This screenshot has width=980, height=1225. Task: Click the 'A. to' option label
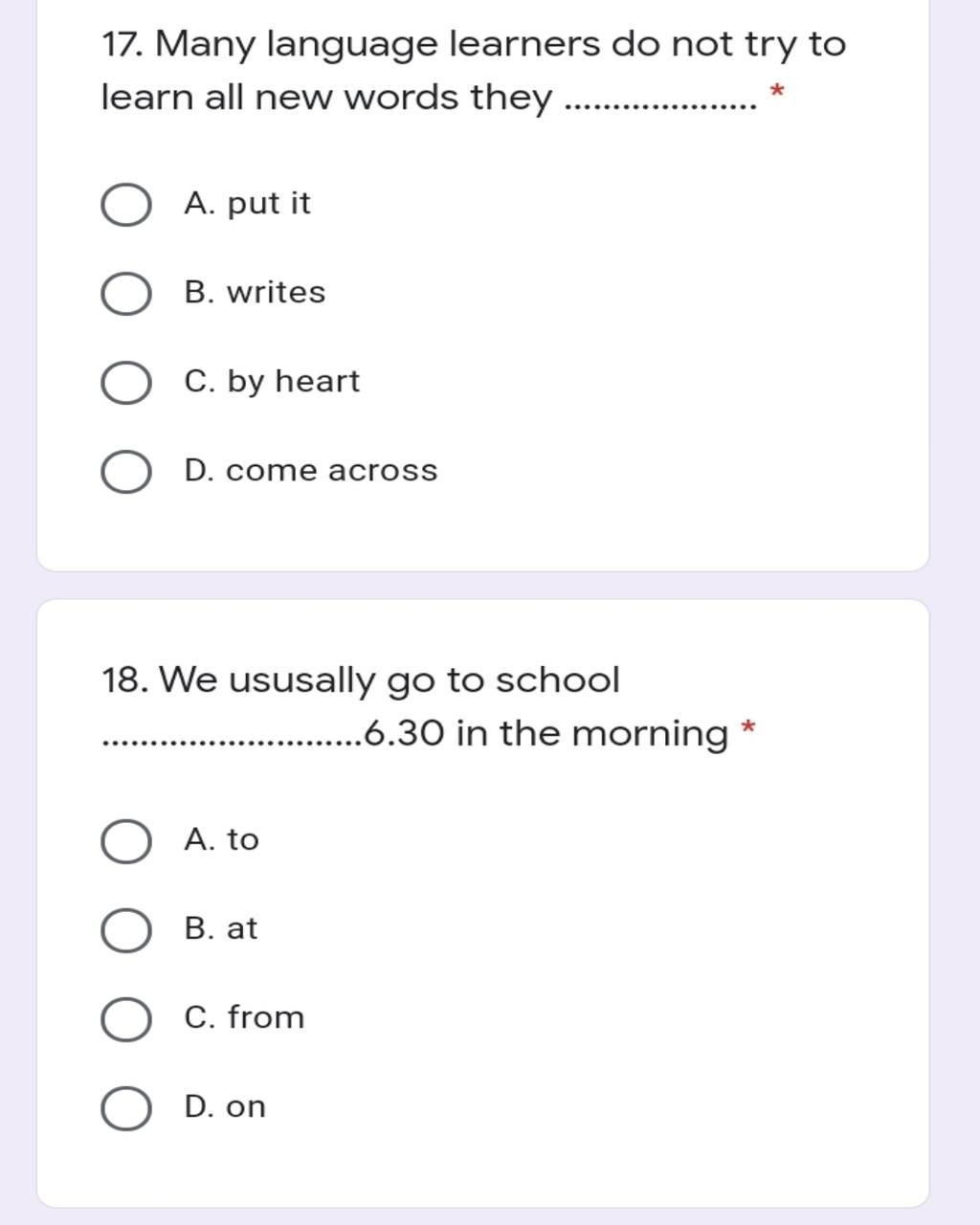pyautogui.click(x=221, y=839)
